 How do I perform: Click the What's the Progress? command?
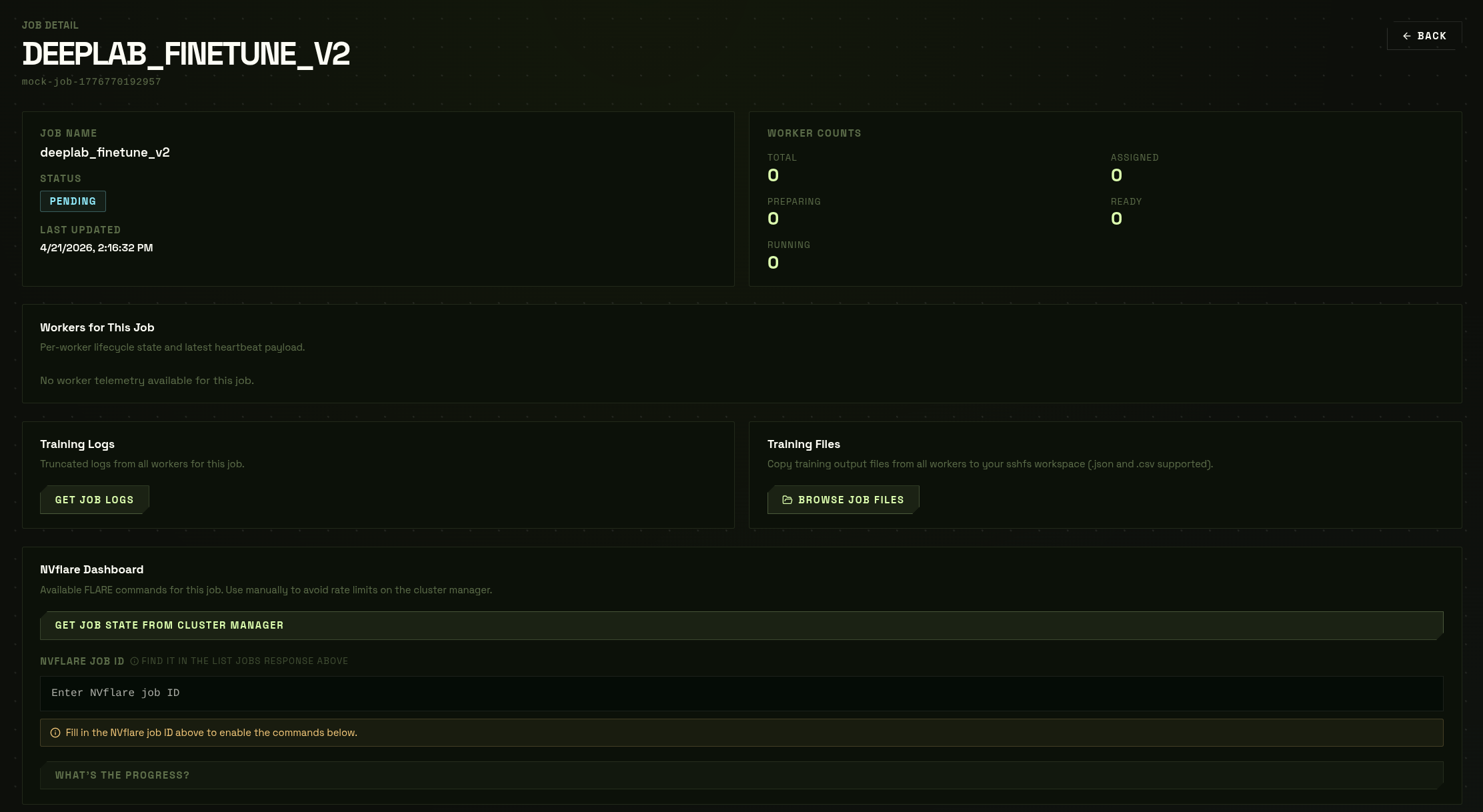click(741, 775)
